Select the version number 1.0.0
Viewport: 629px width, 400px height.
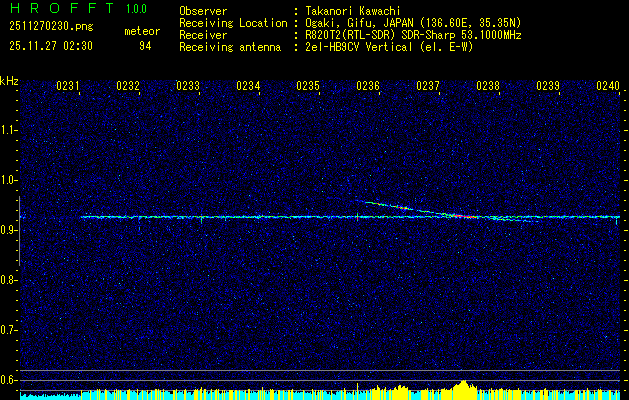pyautogui.click(x=136, y=8)
